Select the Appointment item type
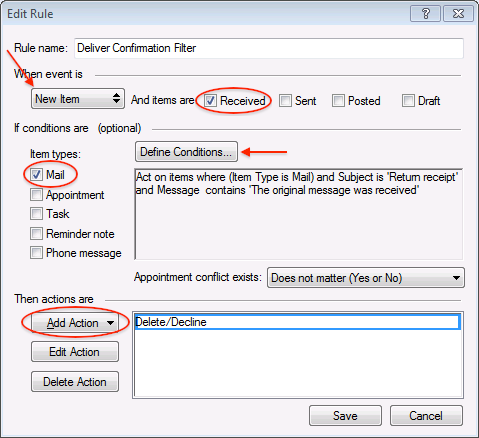 coord(36,195)
